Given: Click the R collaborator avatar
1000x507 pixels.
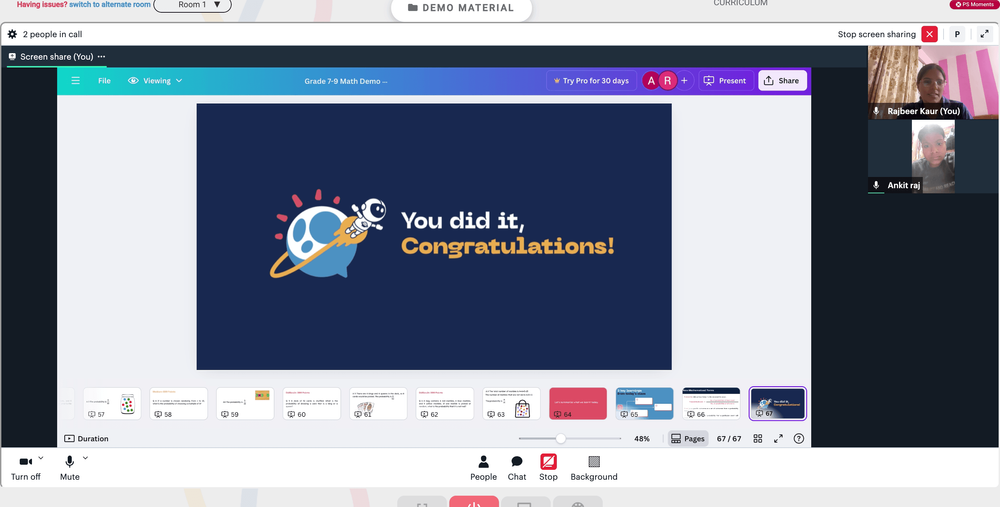Looking at the screenshot, I should click(x=667, y=81).
